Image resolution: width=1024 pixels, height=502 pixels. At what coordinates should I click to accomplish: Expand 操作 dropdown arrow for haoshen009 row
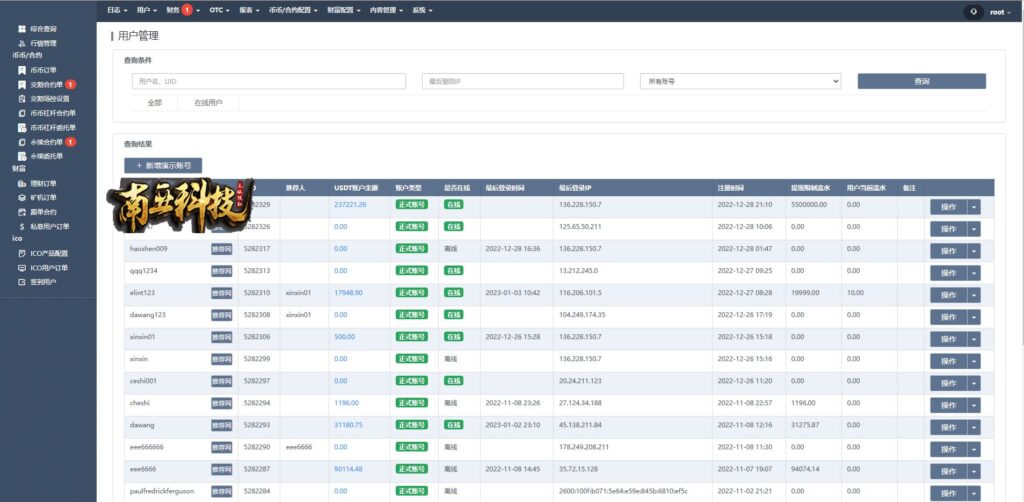click(974, 251)
